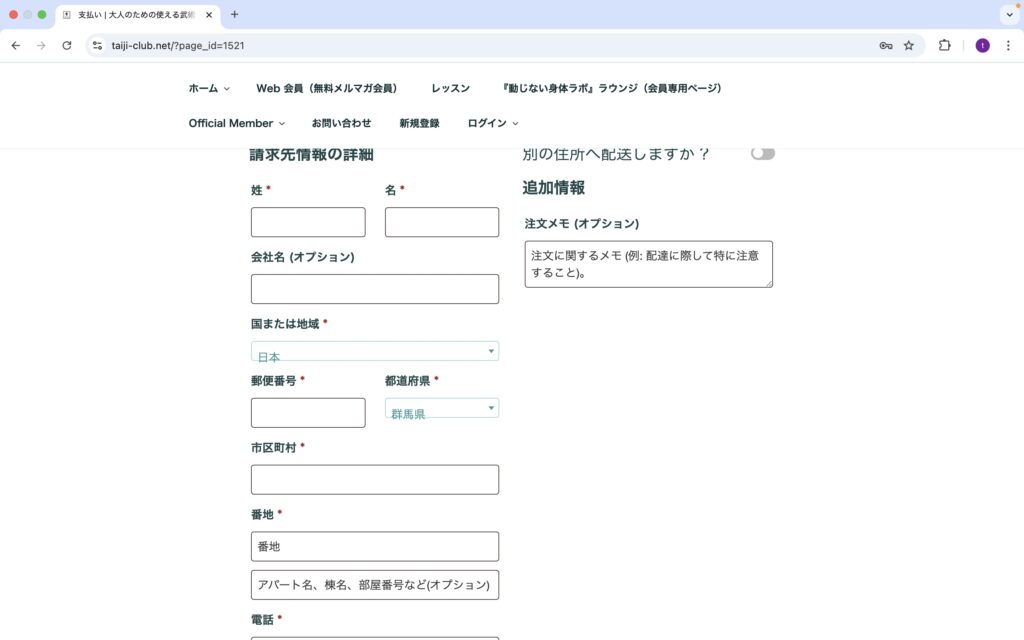Click the 郵便番号 postal code field
1024x640 pixels.
[308, 413]
